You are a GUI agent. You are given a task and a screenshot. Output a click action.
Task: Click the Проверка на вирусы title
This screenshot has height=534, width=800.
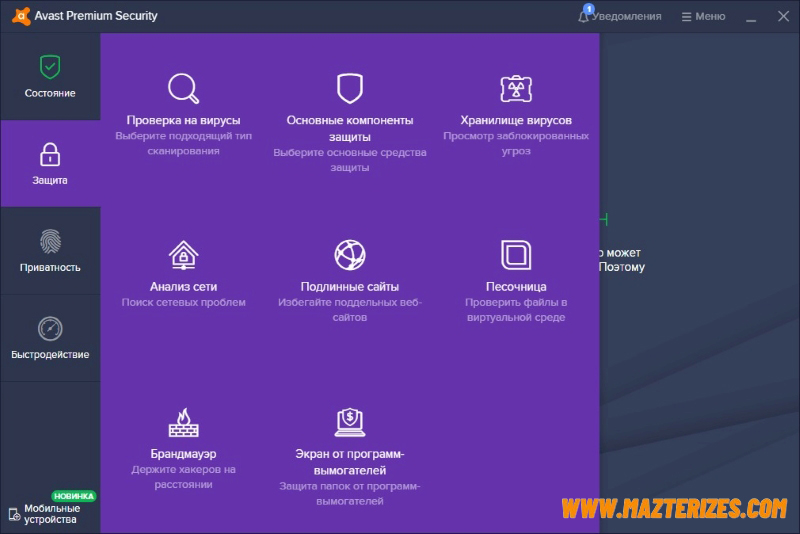point(183,120)
